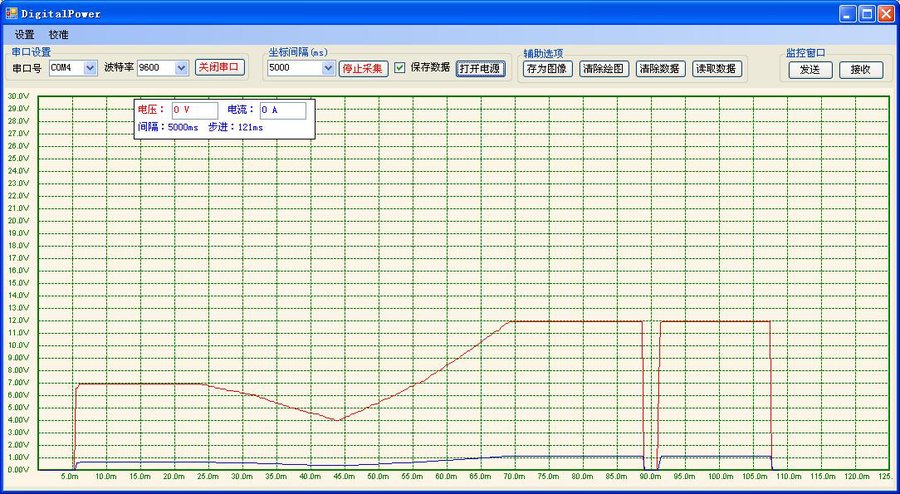Click the 波特率 label

(119, 68)
